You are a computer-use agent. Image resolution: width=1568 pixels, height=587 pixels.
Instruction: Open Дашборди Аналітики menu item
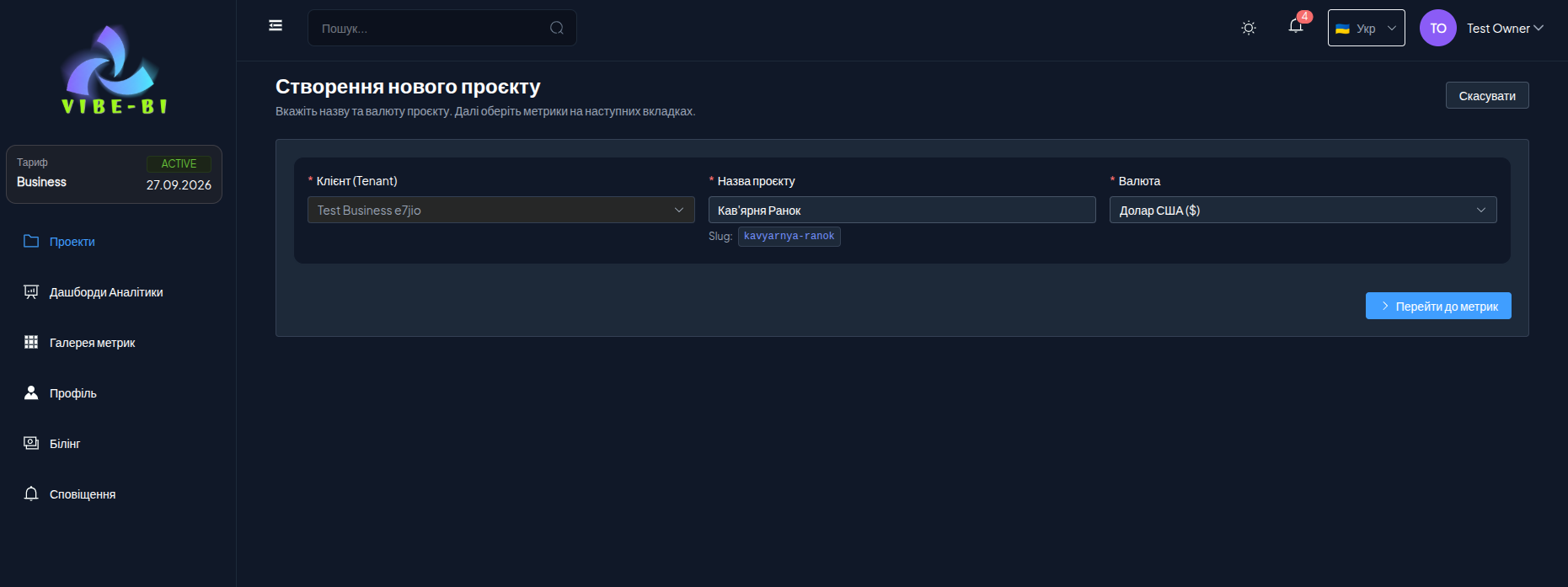point(106,292)
